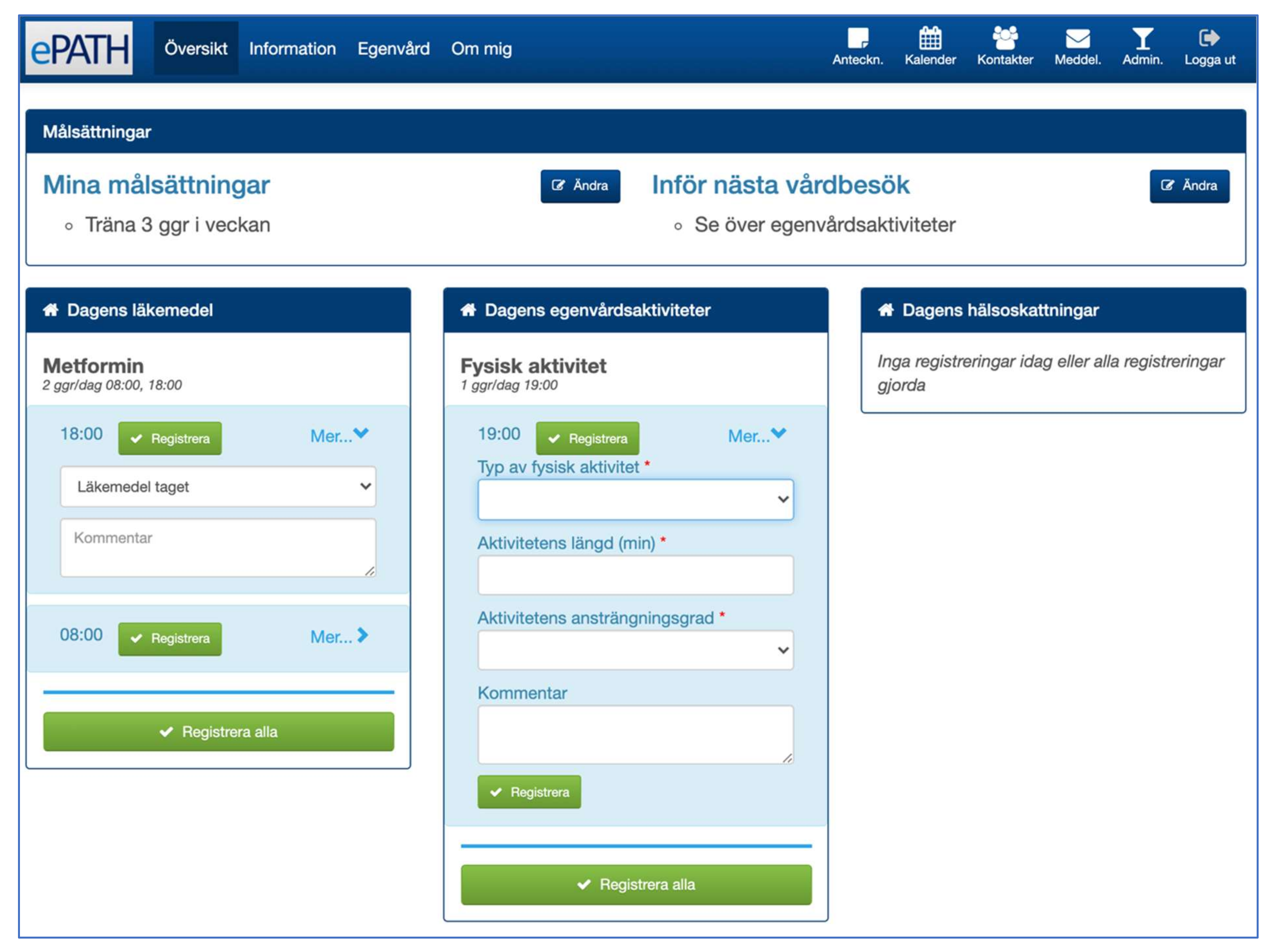Image resolution: width=1274 pixels, height=952 pixels.
Task: Open Aktivitetens ansträngningsgrad dropdown
Action: [635, 650]
